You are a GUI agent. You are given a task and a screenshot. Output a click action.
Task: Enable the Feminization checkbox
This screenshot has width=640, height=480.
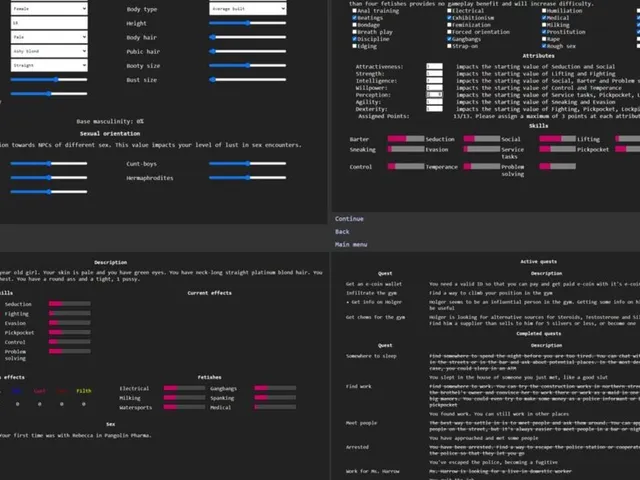click(449, 25)
